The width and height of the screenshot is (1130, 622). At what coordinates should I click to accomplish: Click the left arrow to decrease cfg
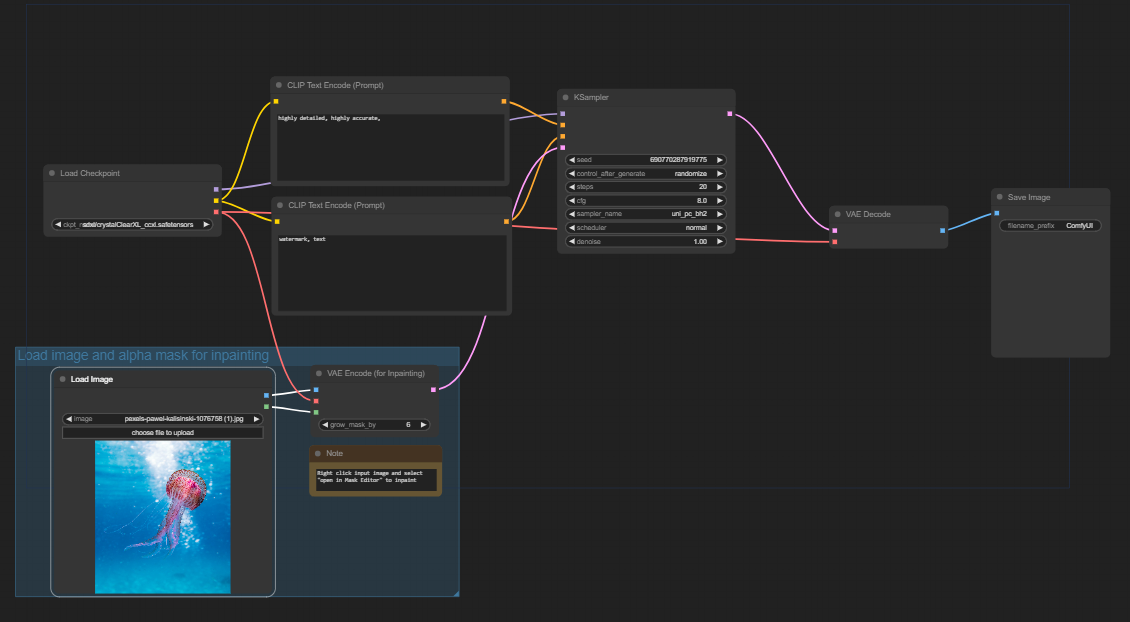click(x=571, y=200)
